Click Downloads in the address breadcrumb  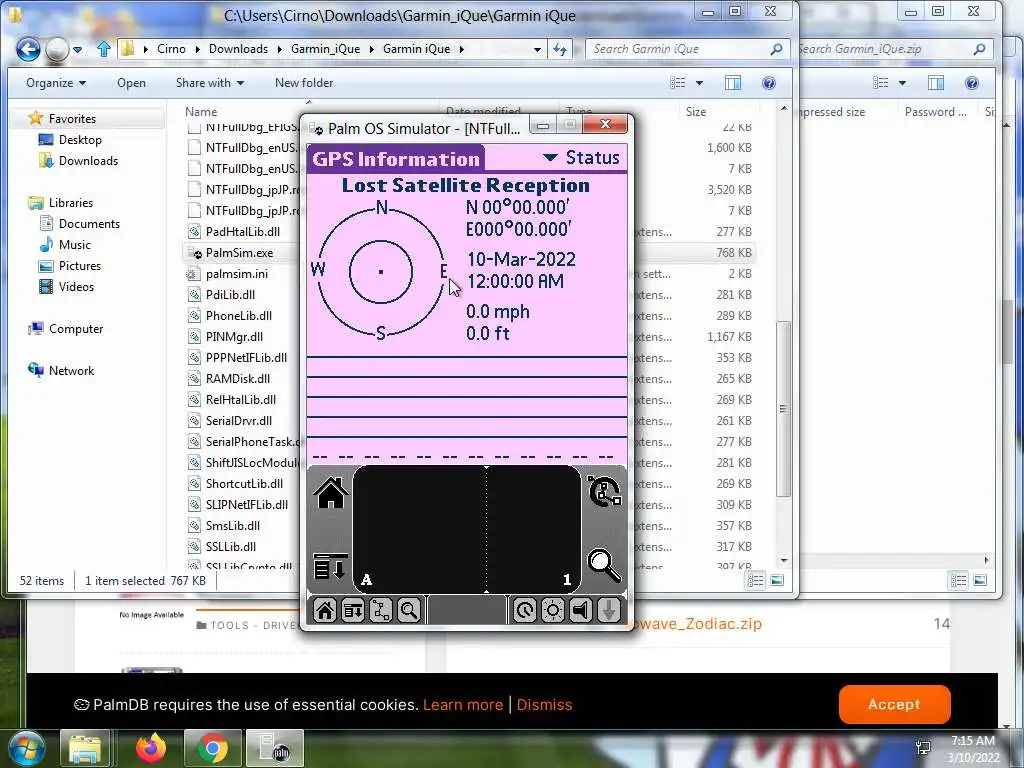point(238,49)
